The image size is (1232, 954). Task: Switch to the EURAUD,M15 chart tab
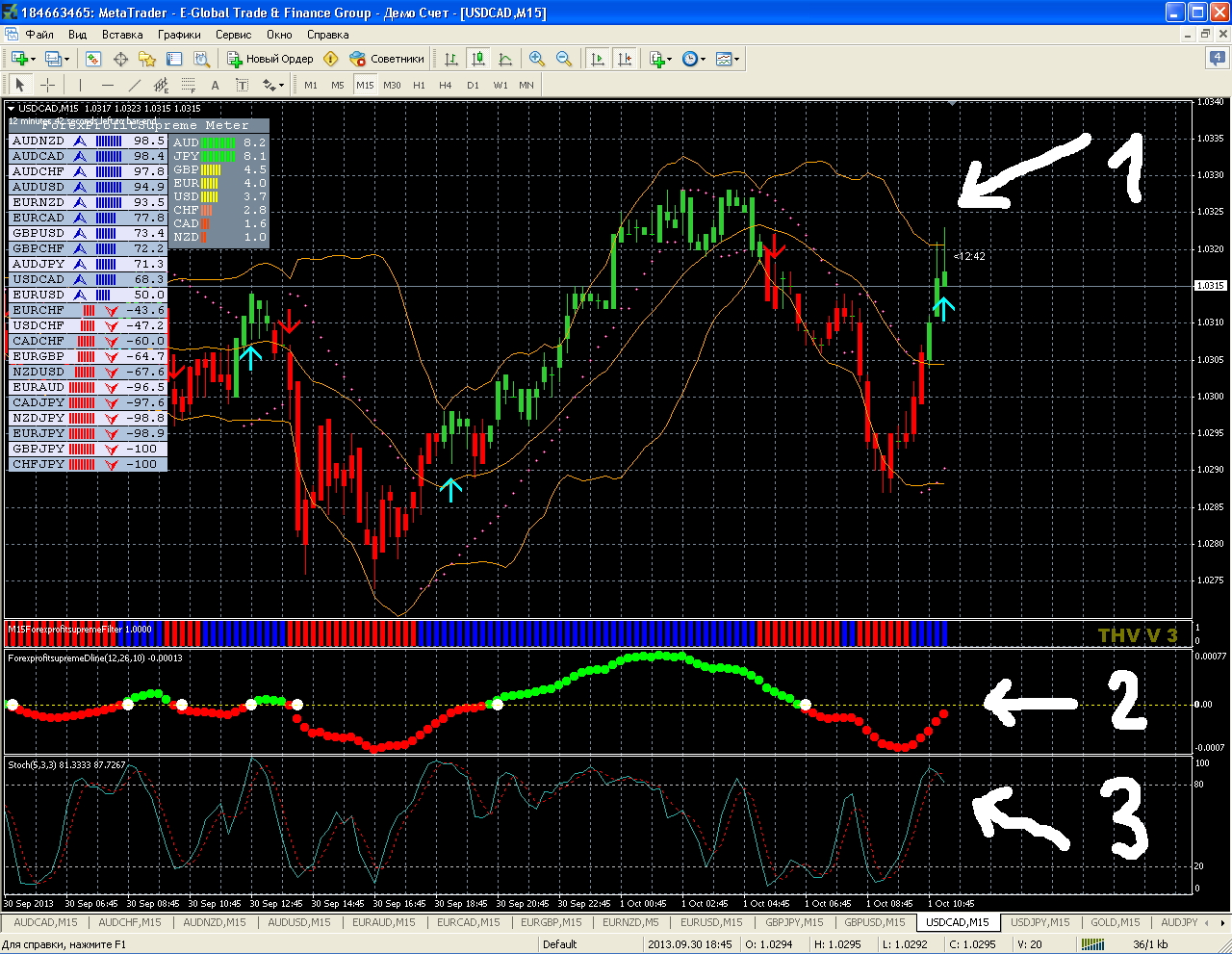pyautogui.click(x=384, y=922)
